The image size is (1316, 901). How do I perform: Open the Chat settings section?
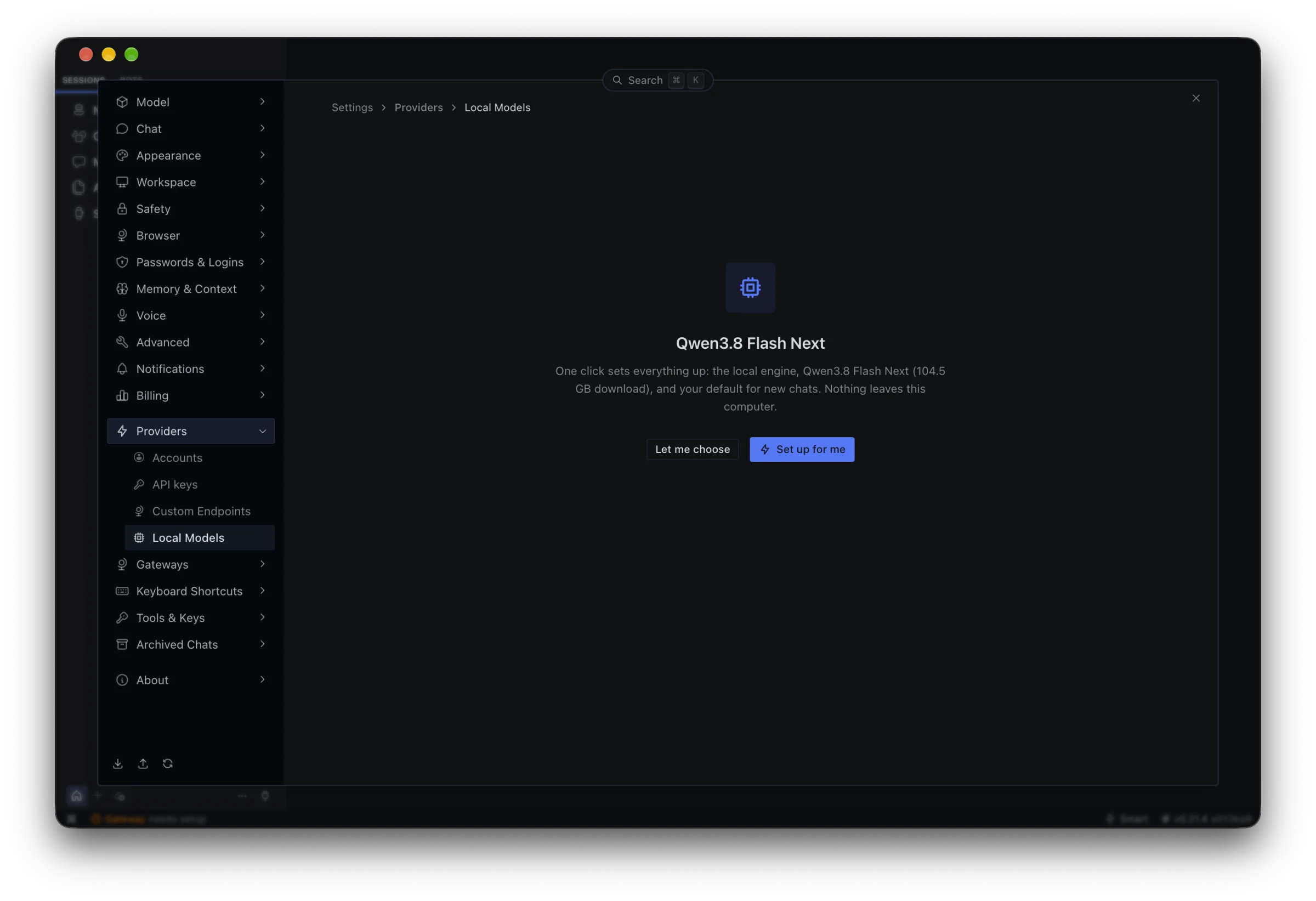191,128
